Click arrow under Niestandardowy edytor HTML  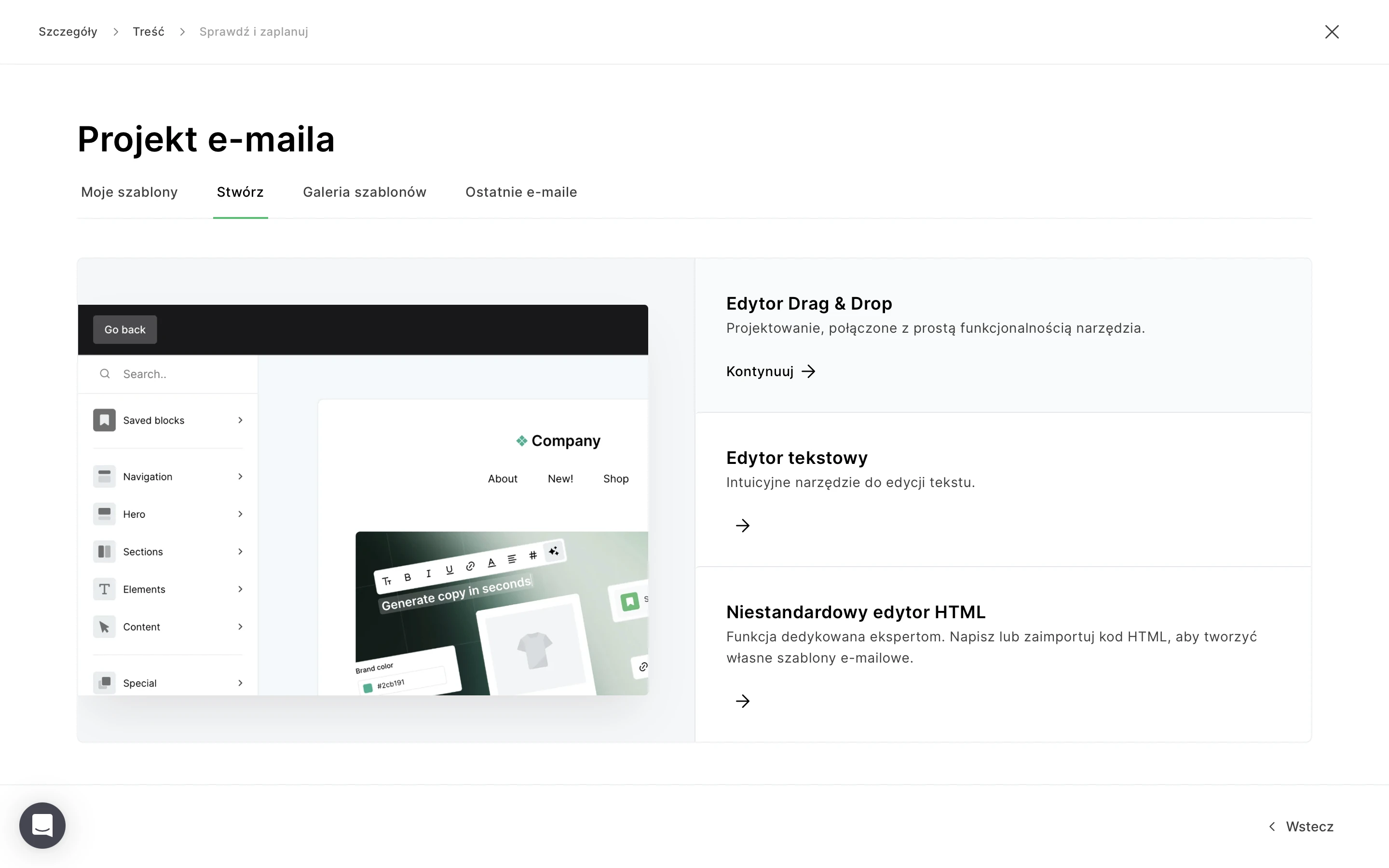tap(743, 701)
